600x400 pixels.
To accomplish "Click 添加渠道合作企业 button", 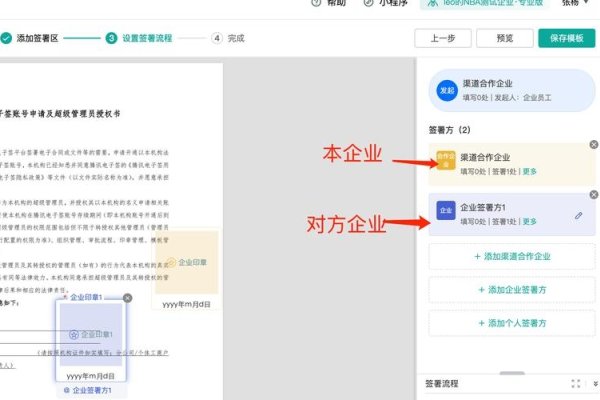I will pyautogui.click(x=512, y=256).
